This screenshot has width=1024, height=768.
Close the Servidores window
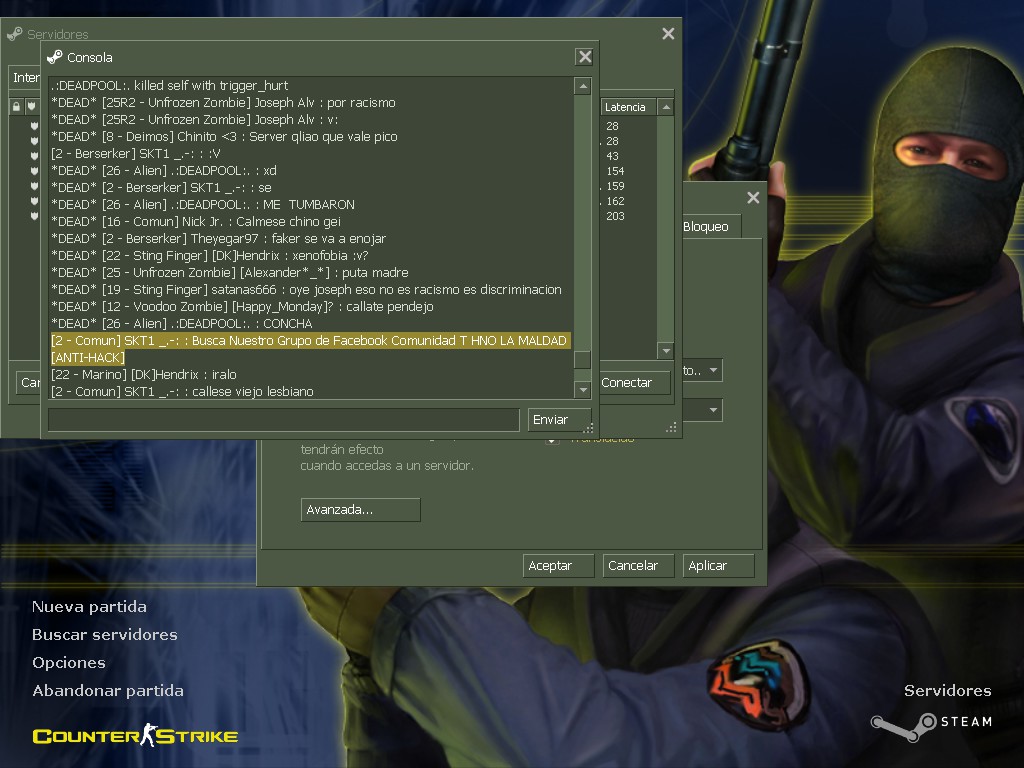click(x=667, y=33)
